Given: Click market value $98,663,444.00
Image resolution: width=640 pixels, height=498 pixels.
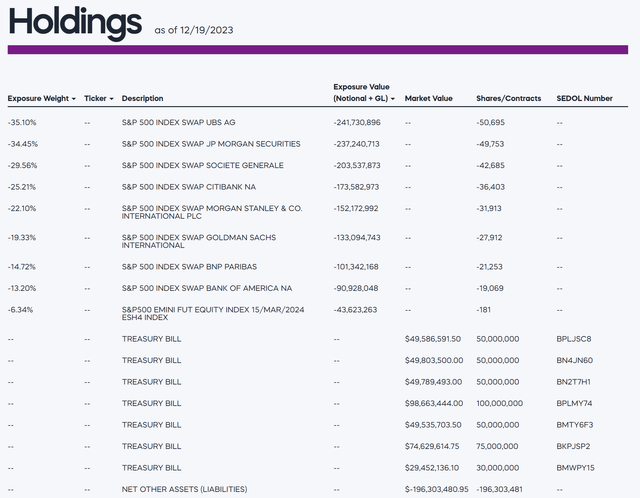Looking at the screenshot, I should tap(434, 403).
